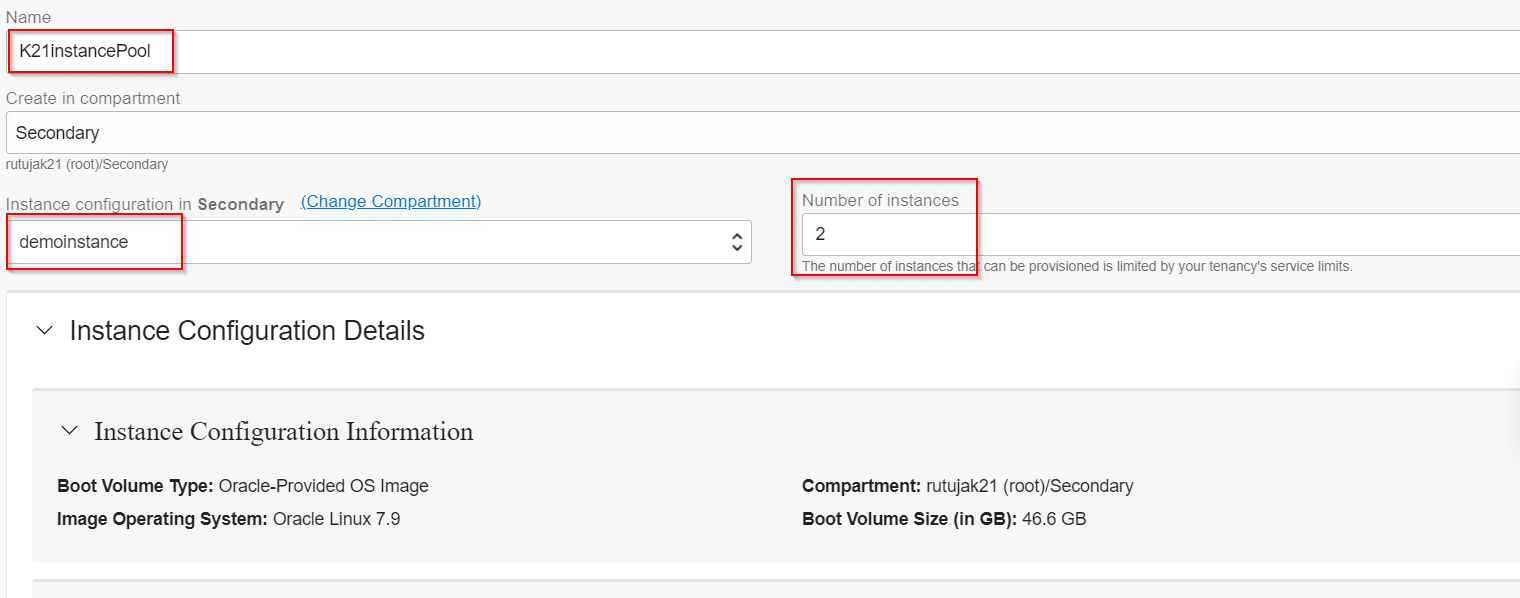1520x598 pixels.
Task: Collapse Instance Configuration Information using its chevron
Action: click(69, 431)
